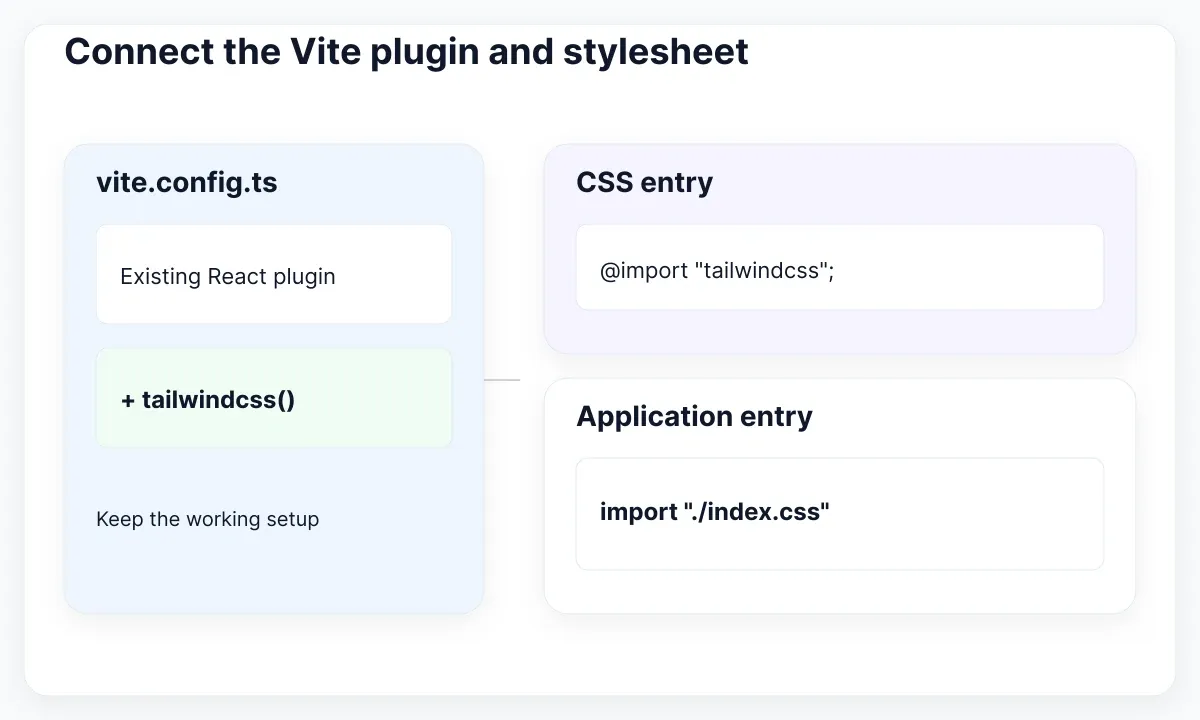Screen dimensions: 1200x720
Task: Click the "Existing React plugin" box
Action: point(274,274)
